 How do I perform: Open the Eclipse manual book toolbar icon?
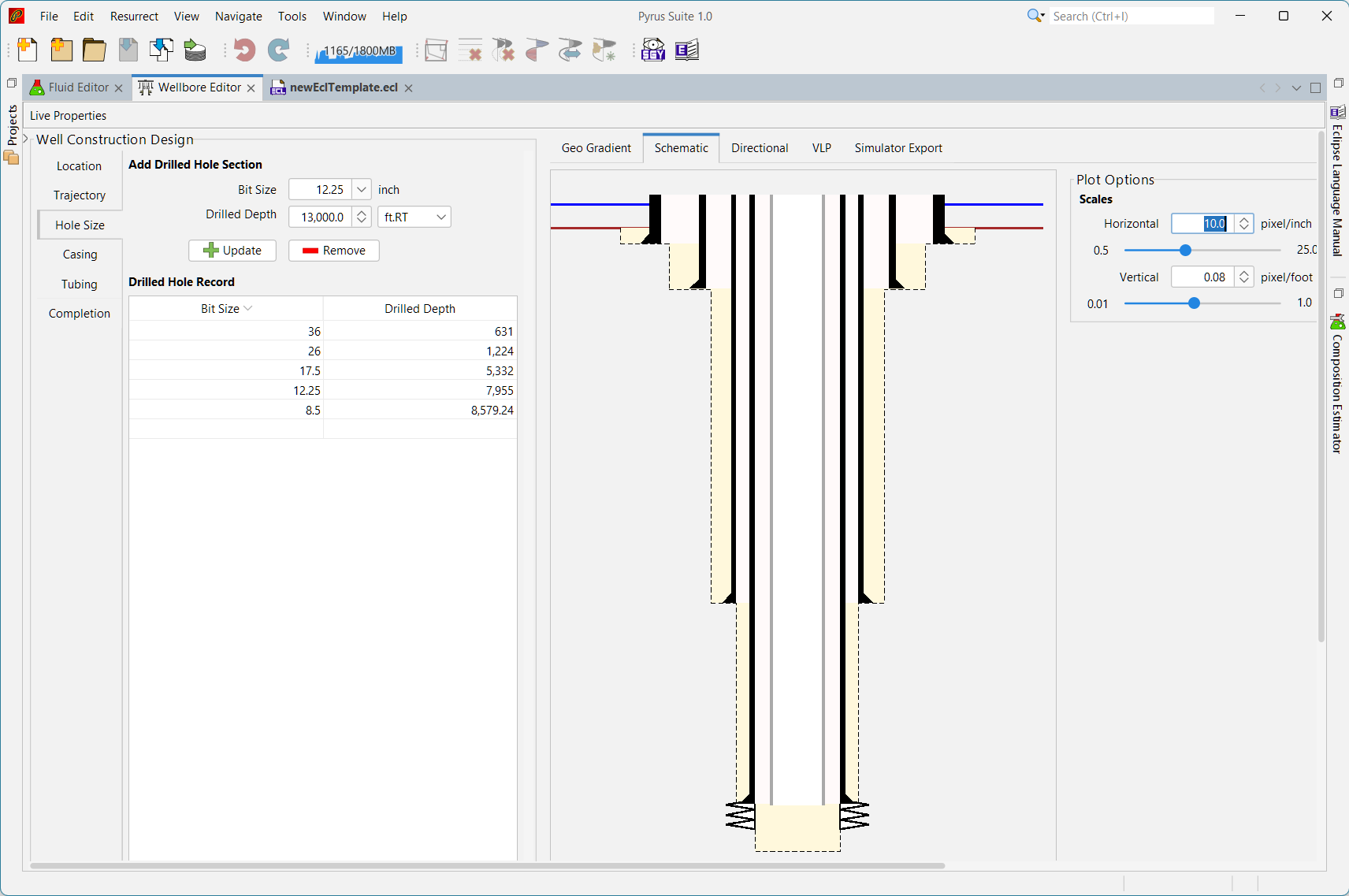(687, 50)
